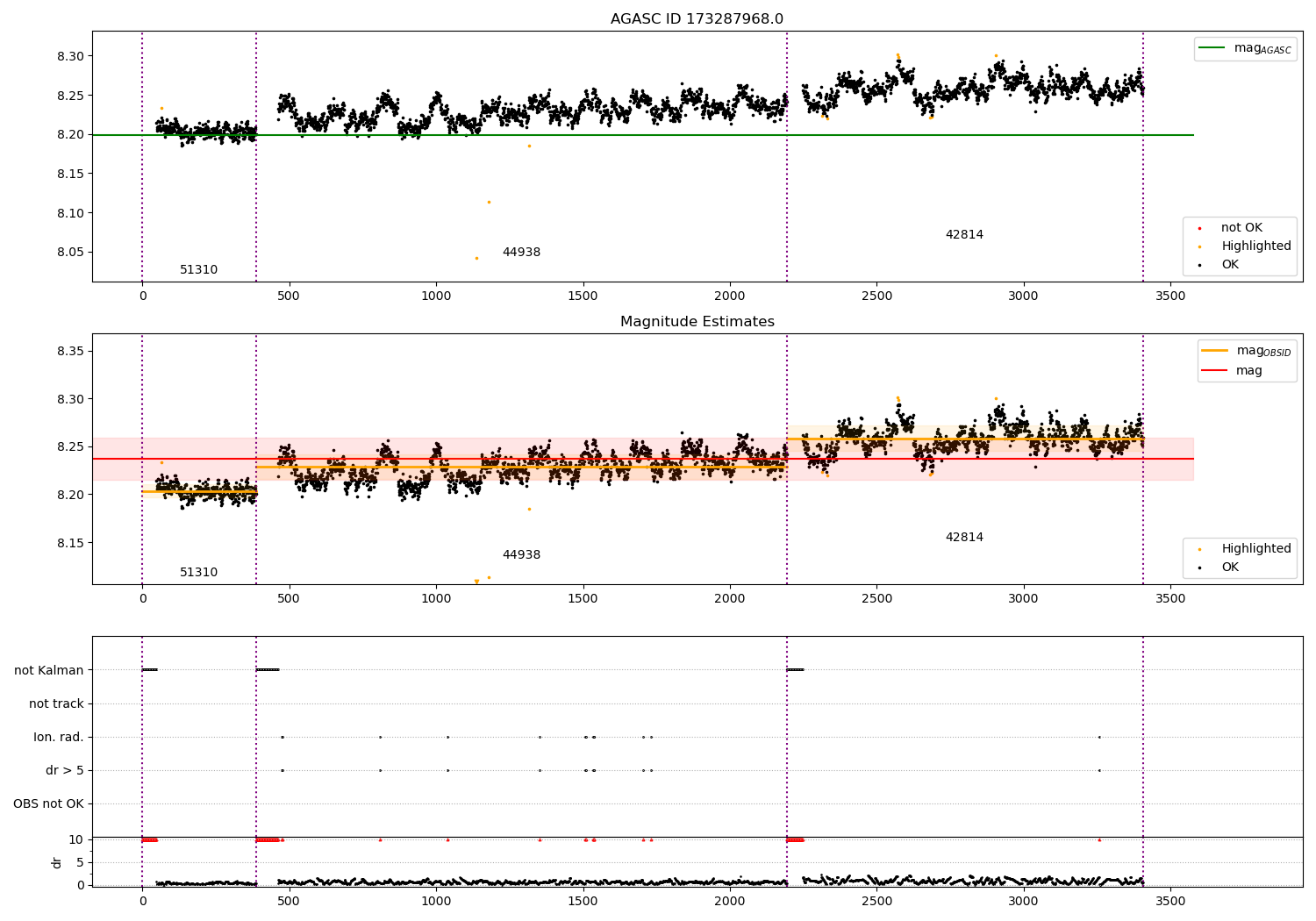
Task: Click the 8.30 tick of the top plot
Action: click(x=69, y=56)
